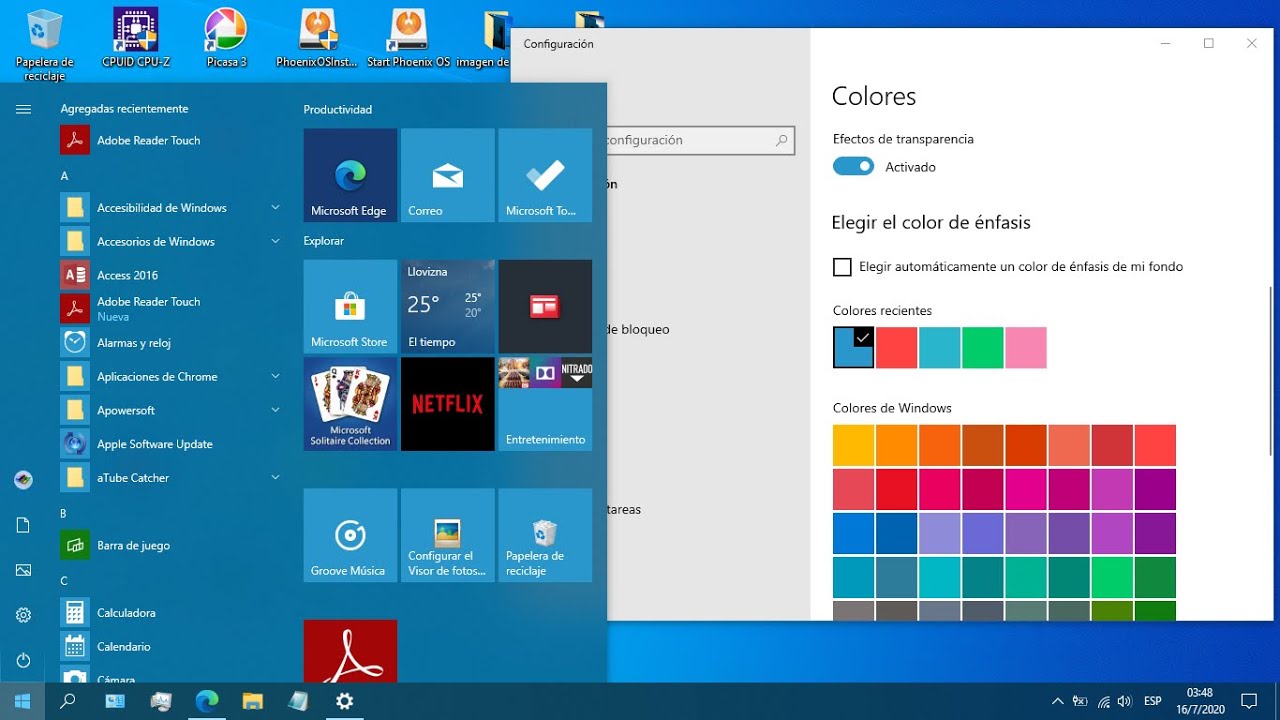
Task: Open the Microsoft Edge tile in Start
Action: pyautogui.click(x=350, y=175)
